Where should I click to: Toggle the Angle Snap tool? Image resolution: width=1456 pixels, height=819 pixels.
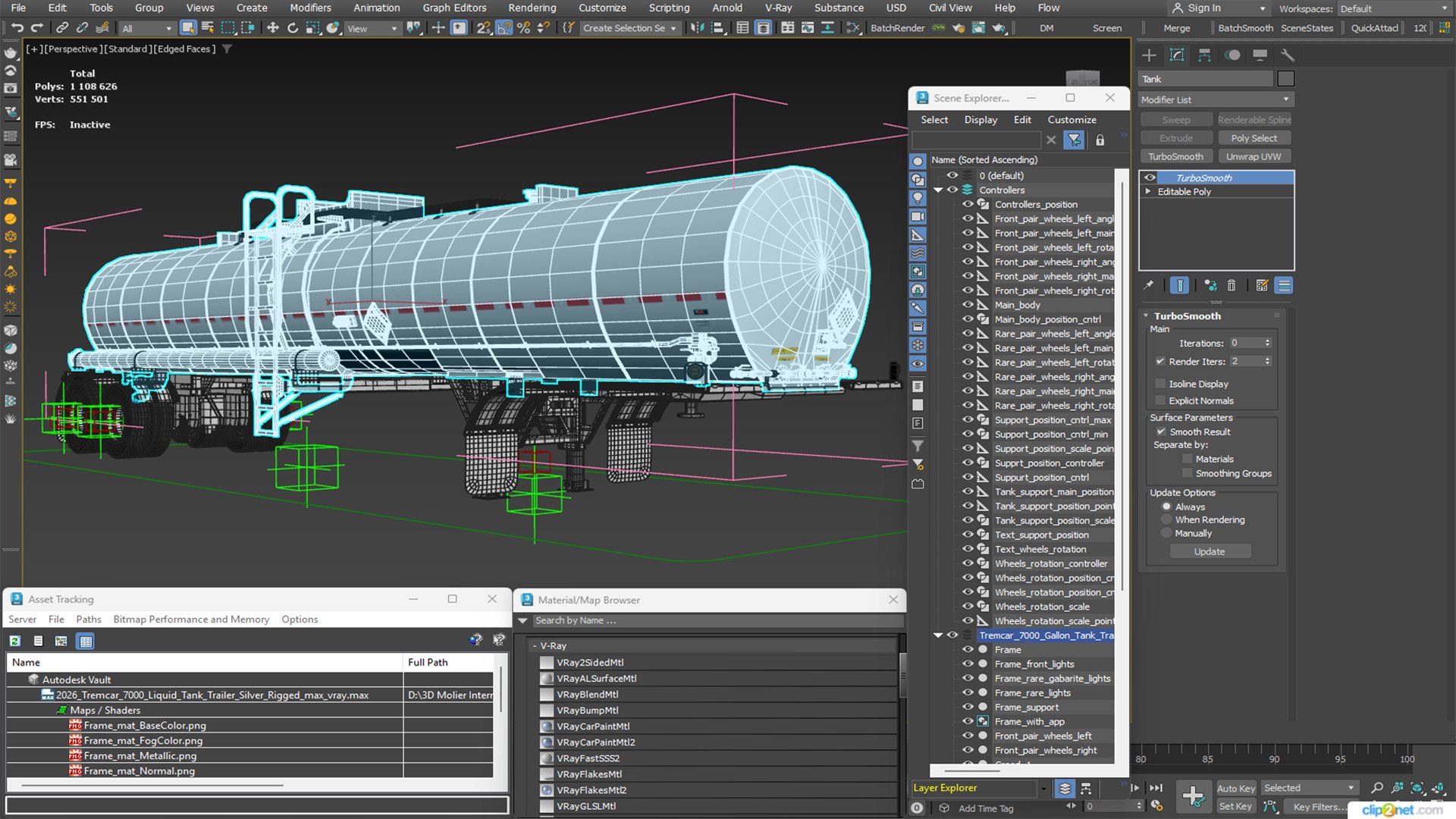click(x=504, y=28)
